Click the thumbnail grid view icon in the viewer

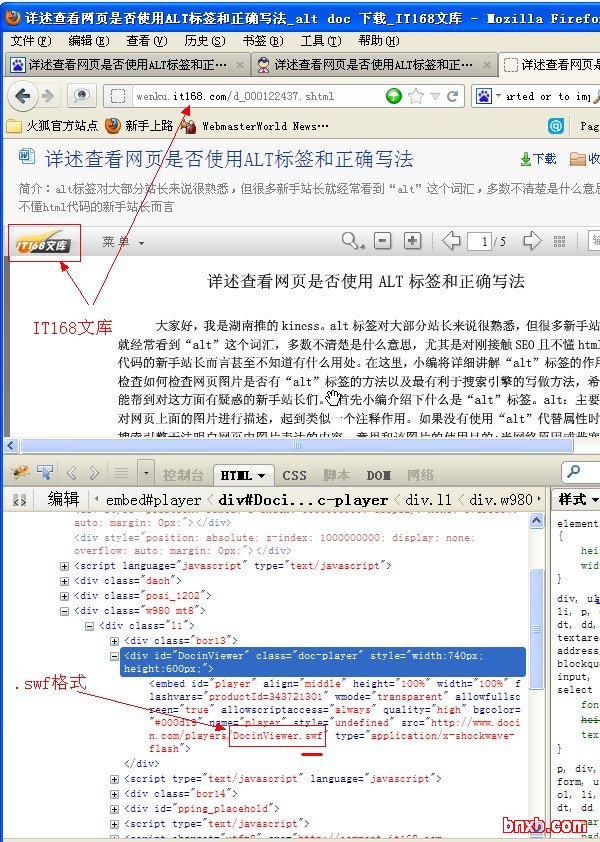559,242
